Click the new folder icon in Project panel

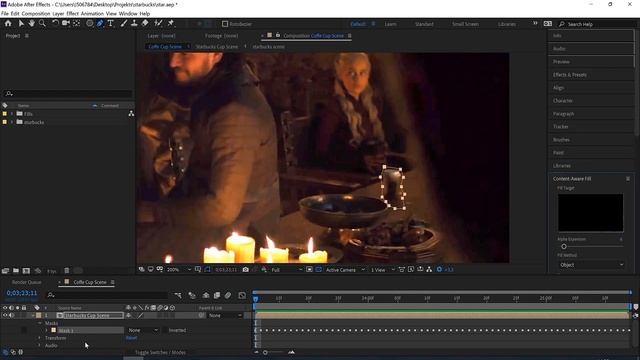pyautogui.click(x=16, y=271)
